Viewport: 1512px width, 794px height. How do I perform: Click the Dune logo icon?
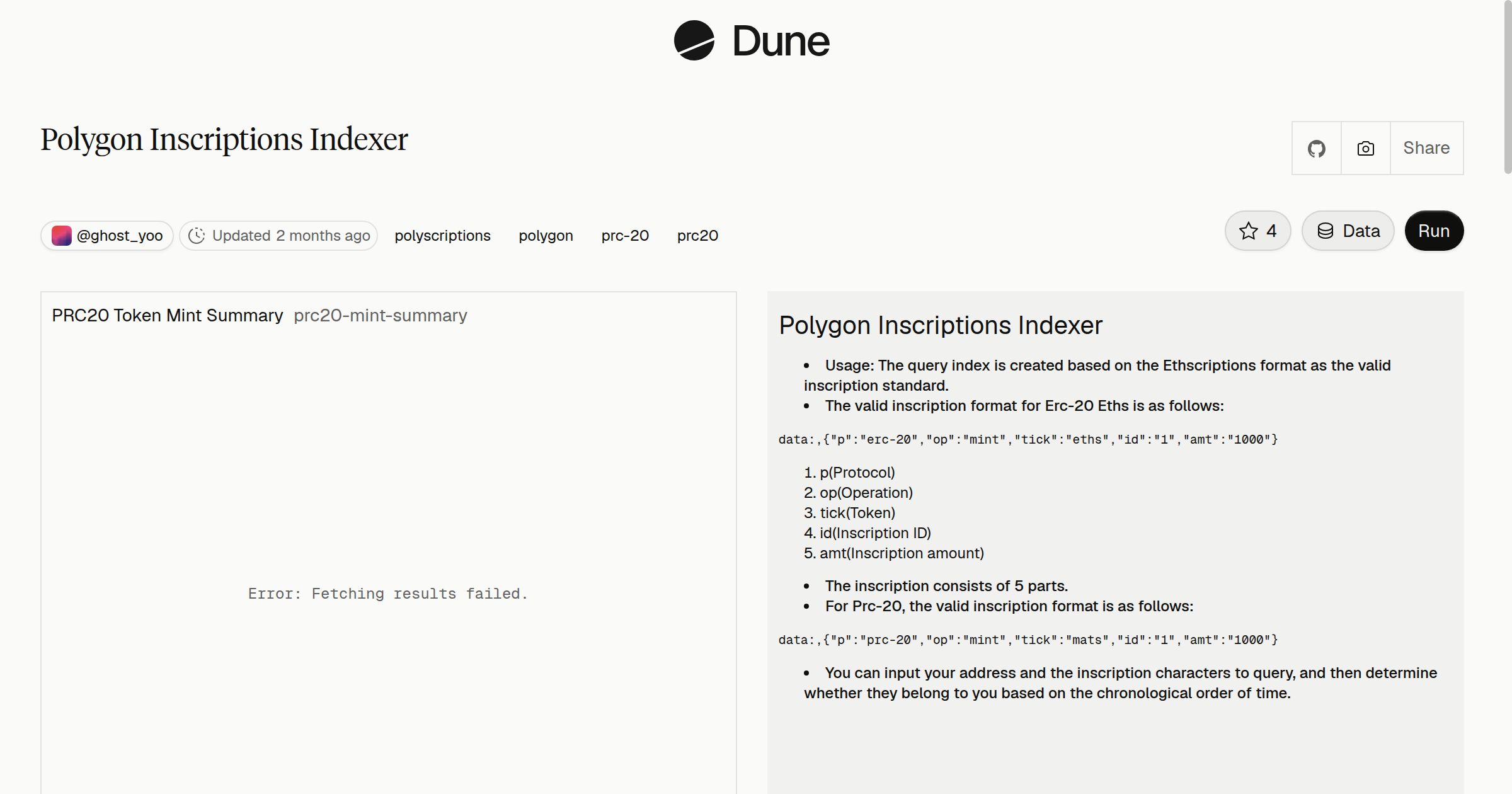[694, 40]
